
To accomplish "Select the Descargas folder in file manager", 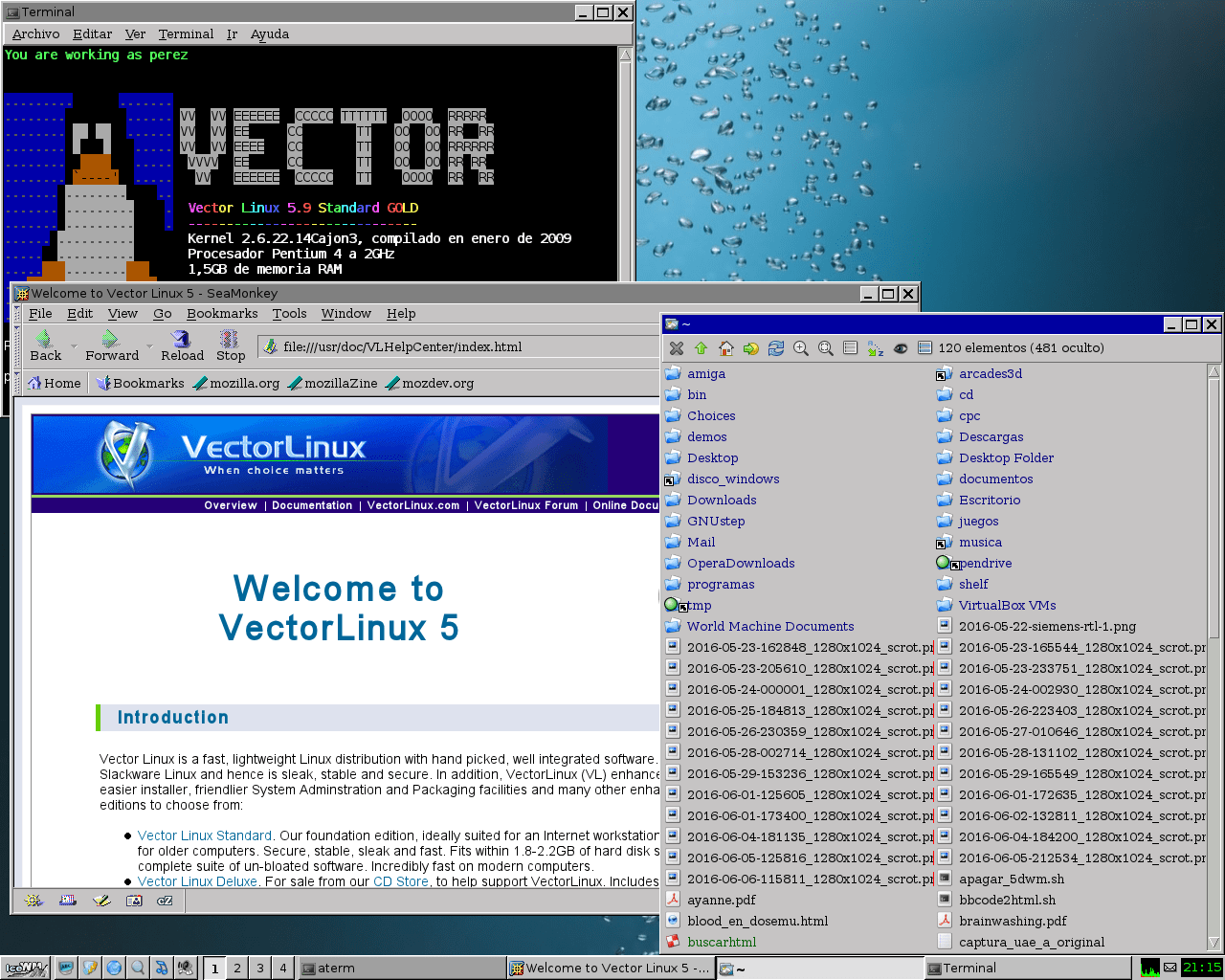I will [x=980, y=437].
